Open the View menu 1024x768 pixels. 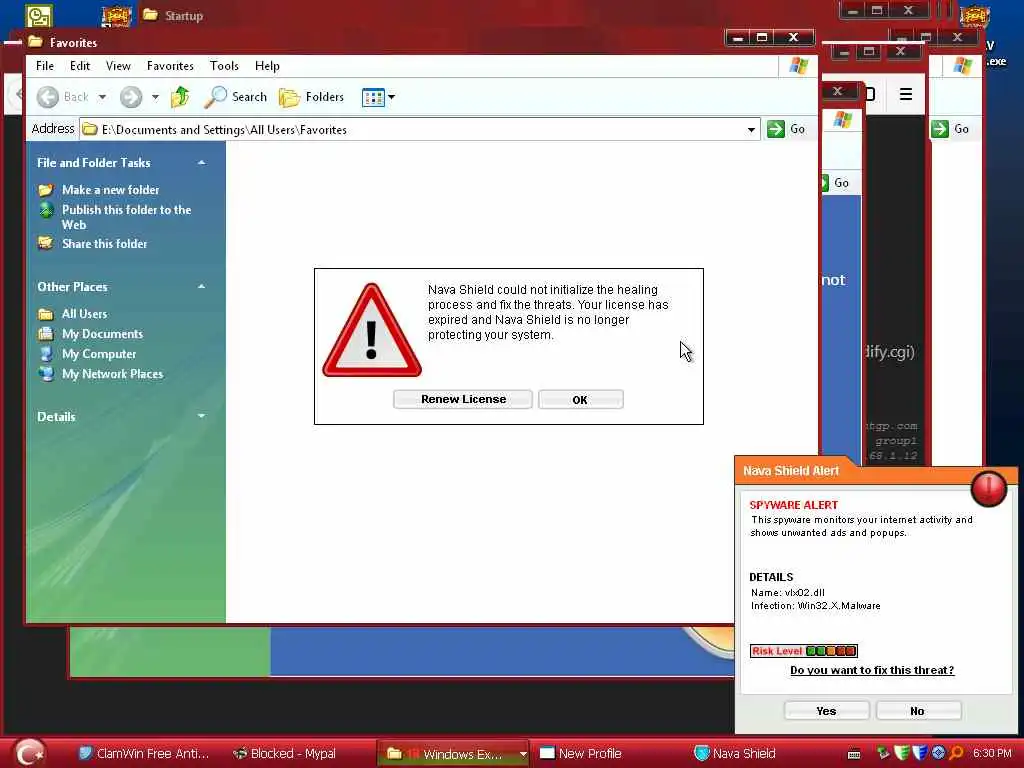(118, 65)
